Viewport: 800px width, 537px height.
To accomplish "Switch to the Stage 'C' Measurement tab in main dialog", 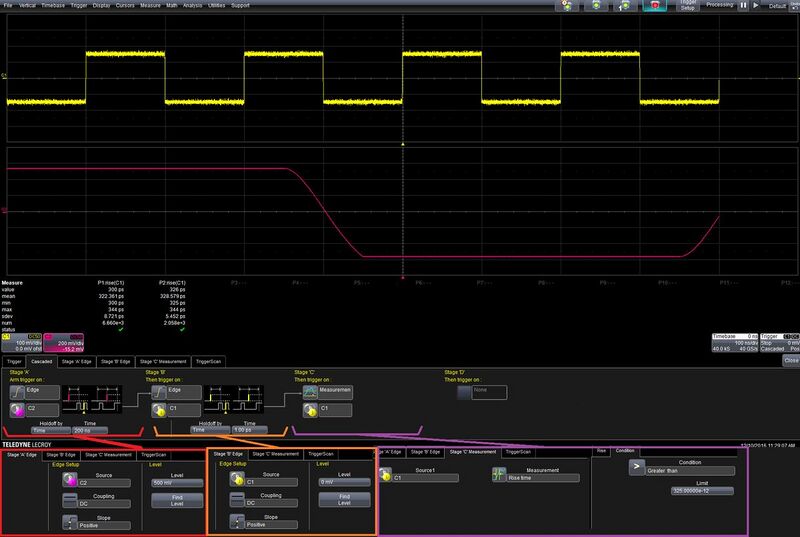I will (163, 362).
